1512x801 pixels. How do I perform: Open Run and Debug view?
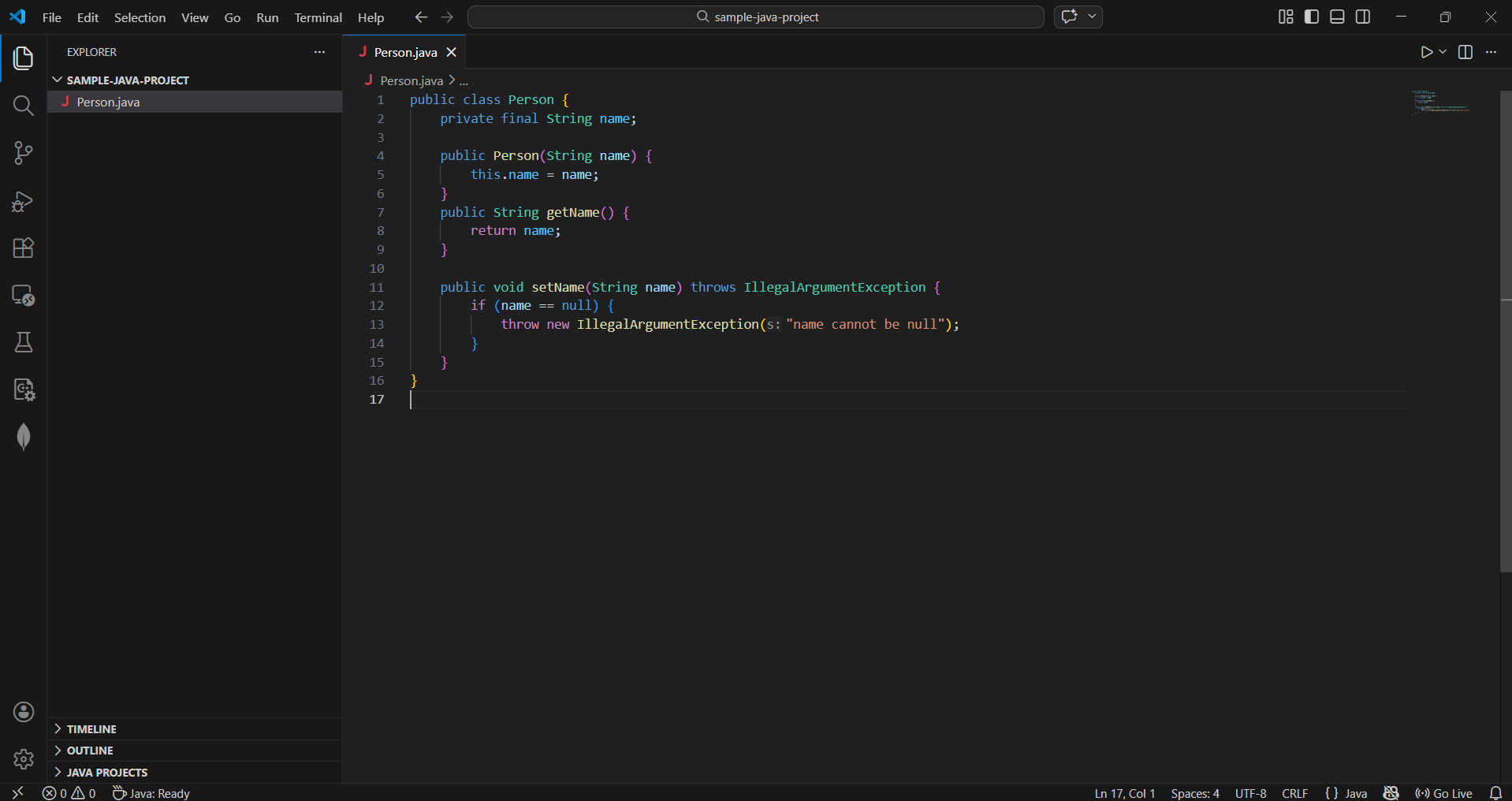click(x=24, y=201)
